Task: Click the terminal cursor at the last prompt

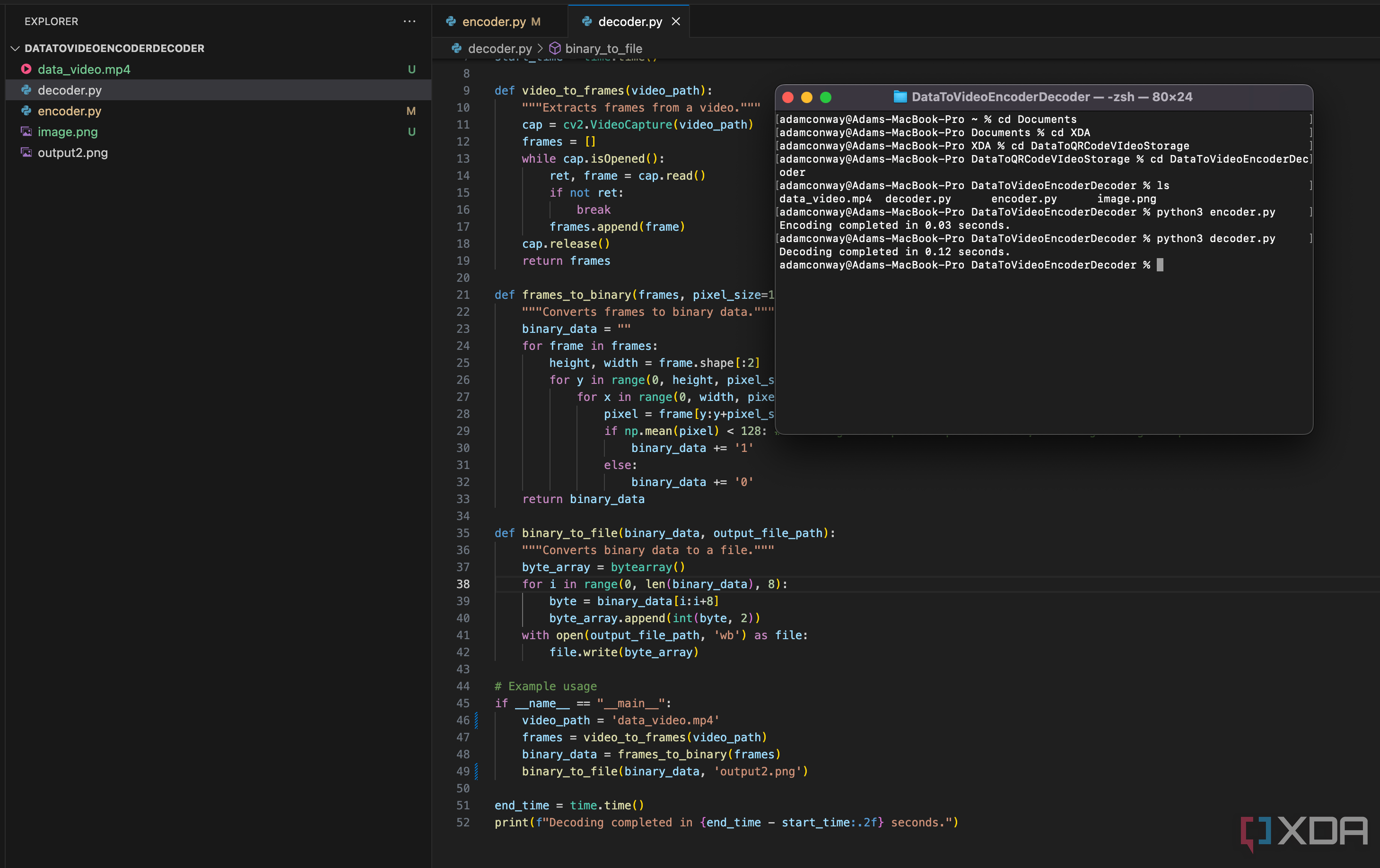Action: [1160, 265]
